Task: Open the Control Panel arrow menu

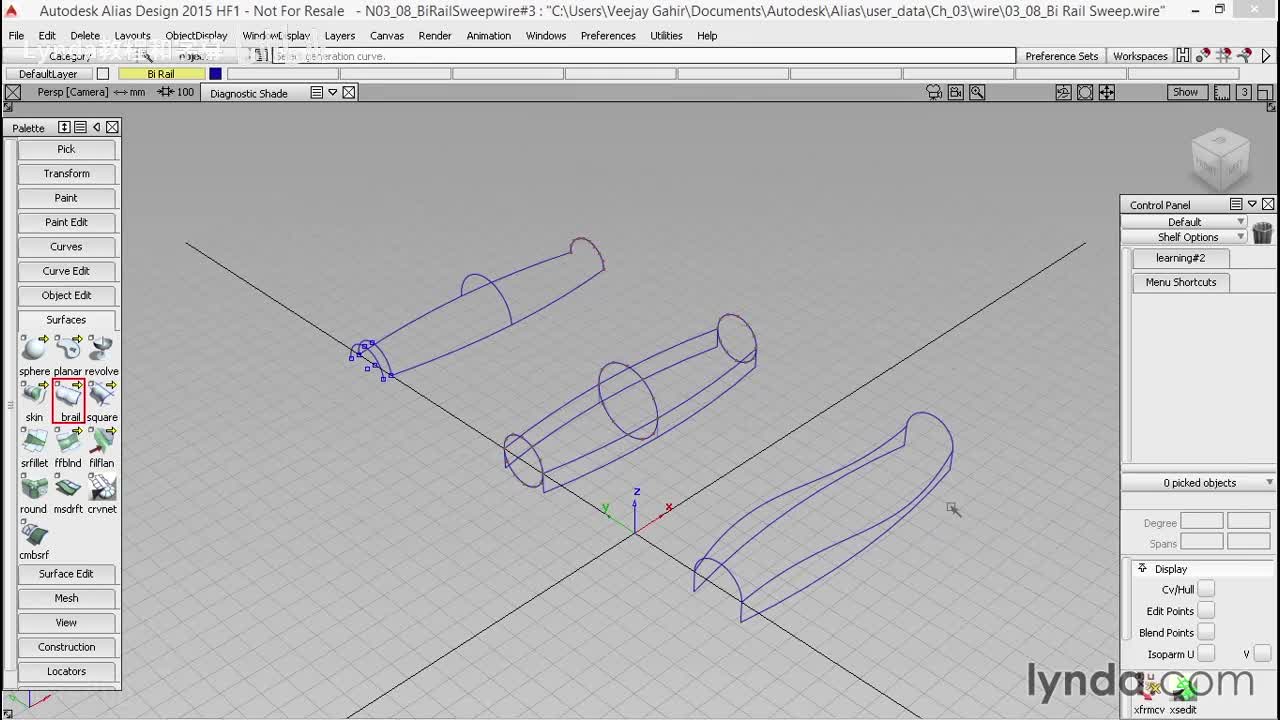Action: [x=1252, y=204]
